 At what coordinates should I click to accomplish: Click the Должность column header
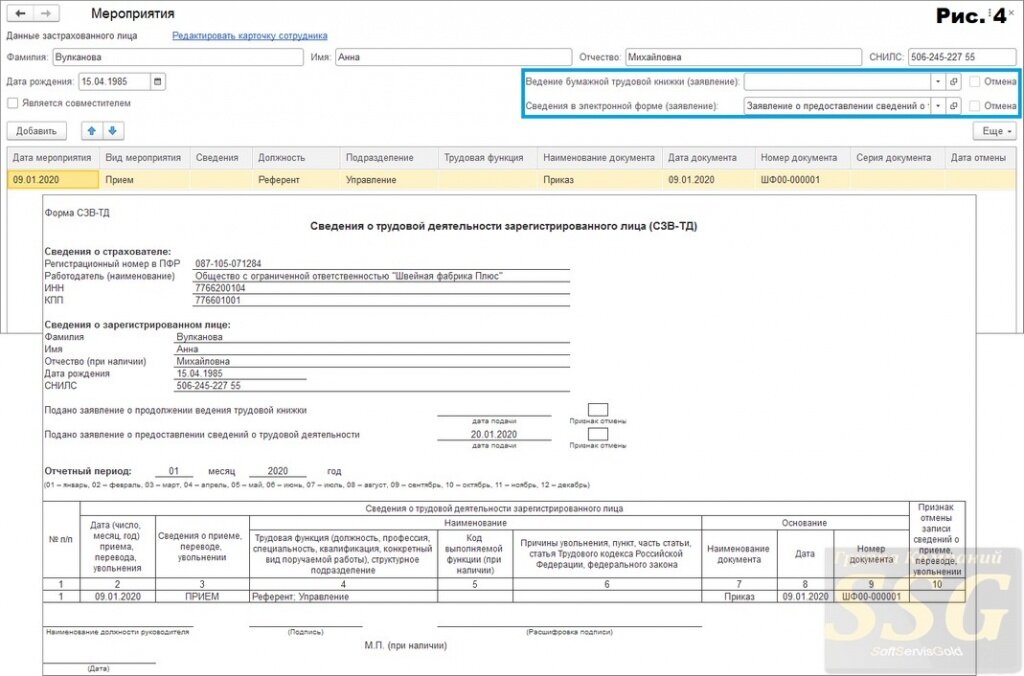(x=296, y=157)
